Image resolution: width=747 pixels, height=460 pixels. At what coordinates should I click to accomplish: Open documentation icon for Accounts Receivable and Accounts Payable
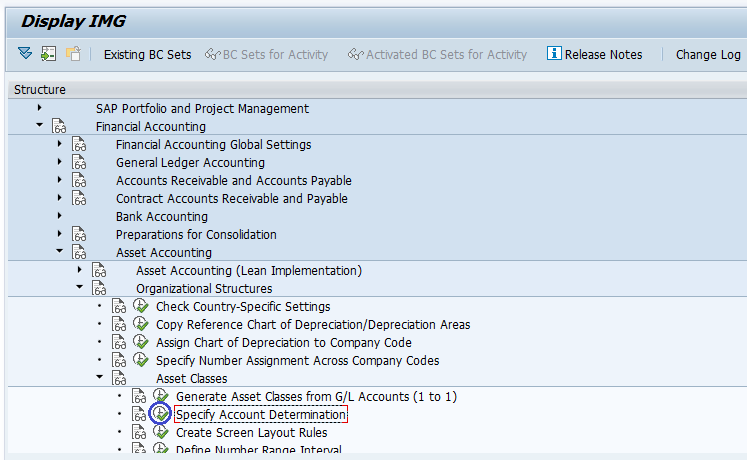79,180
